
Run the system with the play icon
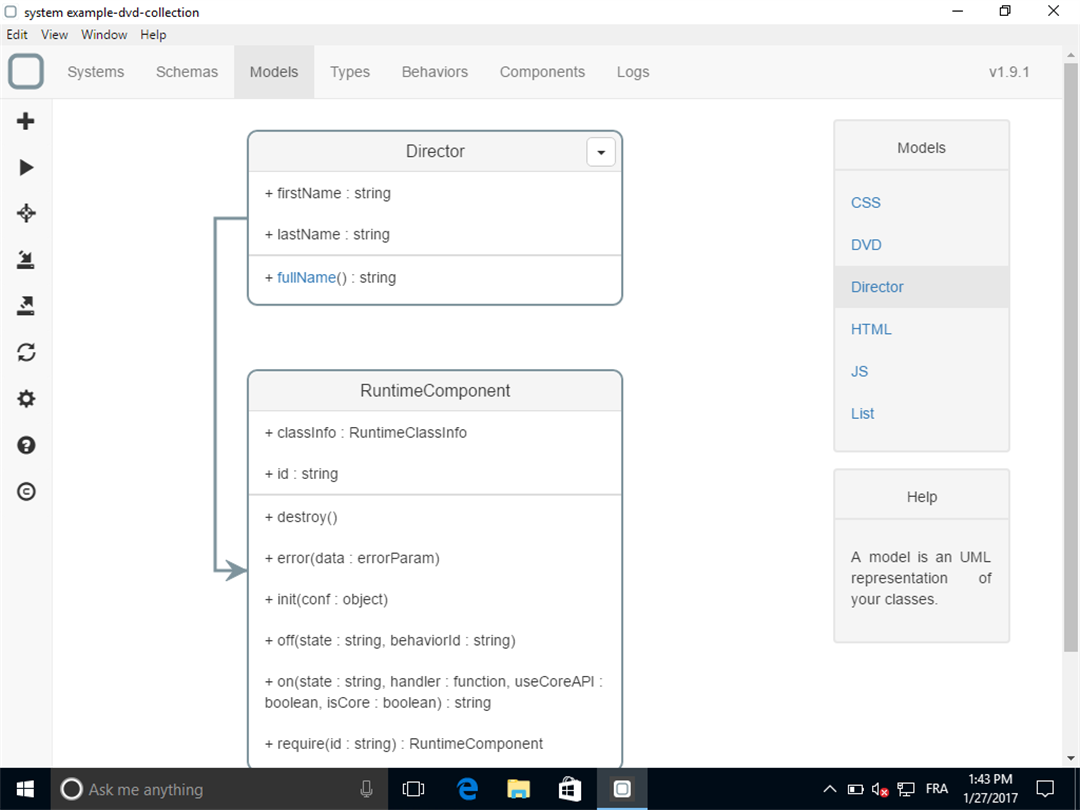point(26,167)
